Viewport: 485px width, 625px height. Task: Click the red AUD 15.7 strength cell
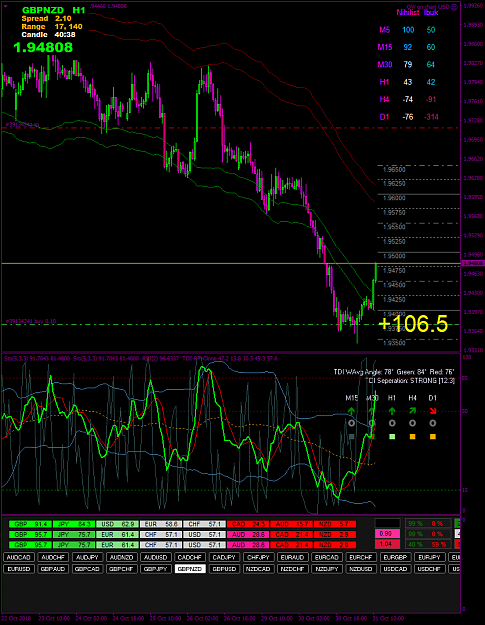pos(291,524)
